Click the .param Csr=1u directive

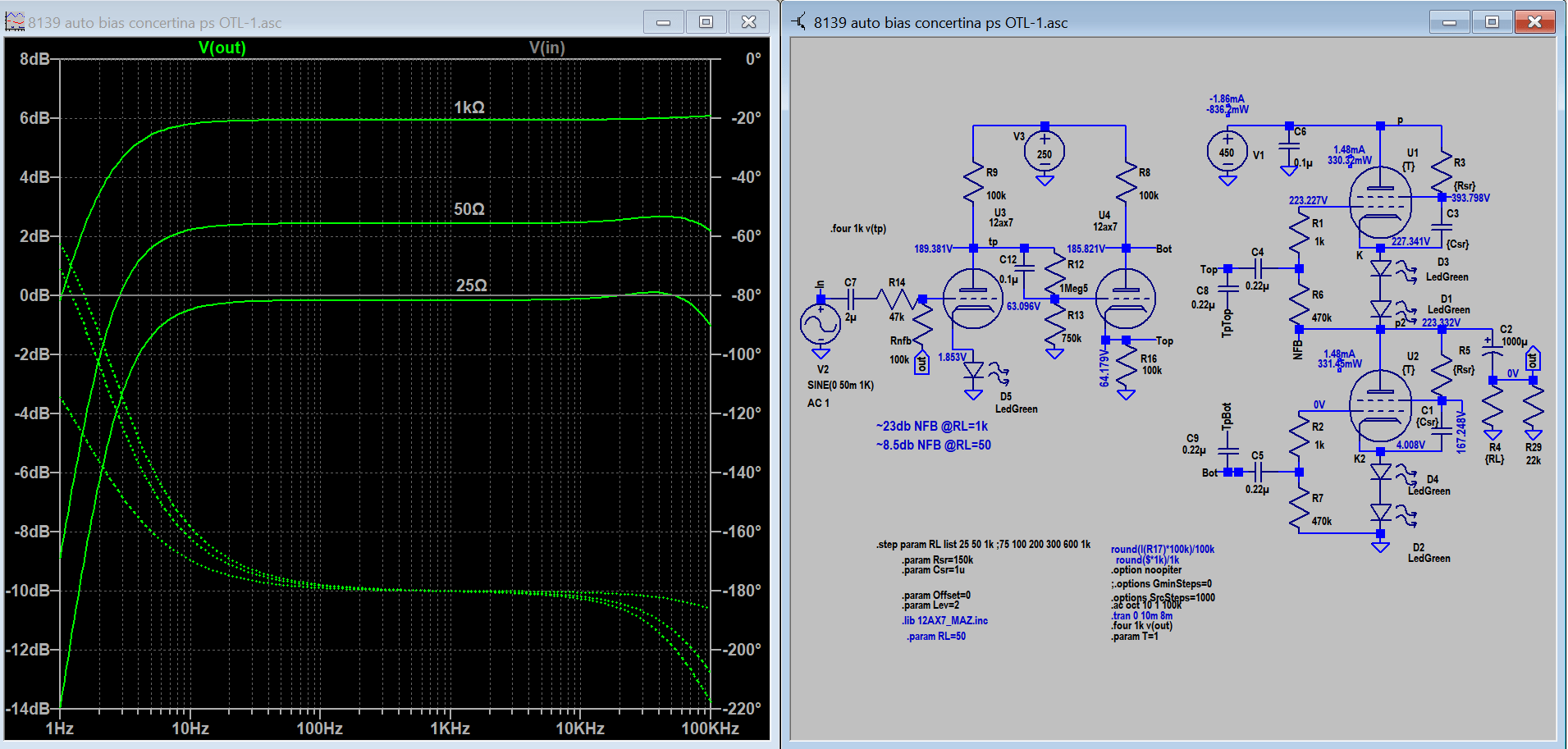click(933, 570)
